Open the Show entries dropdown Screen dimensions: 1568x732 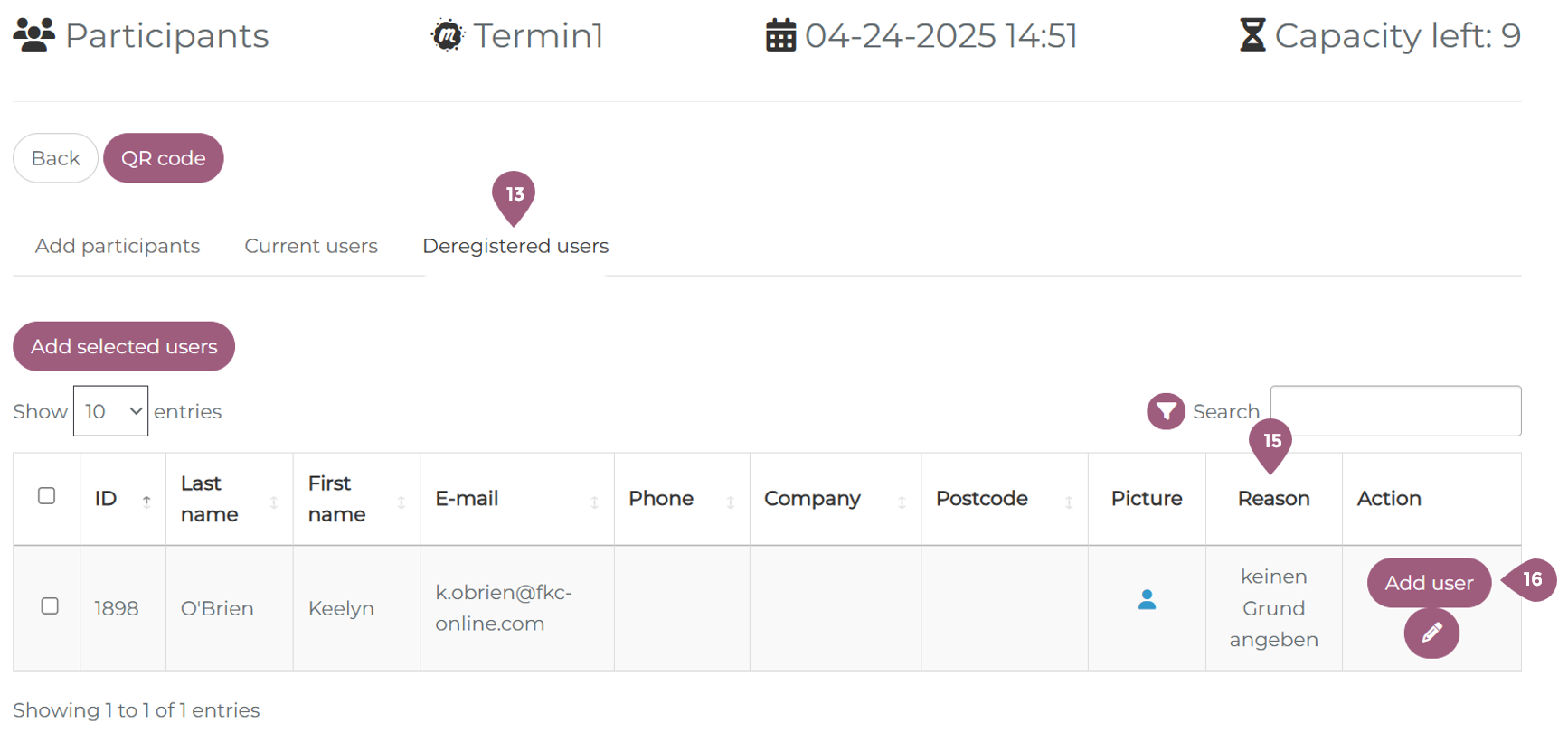(x=110, y=411)
